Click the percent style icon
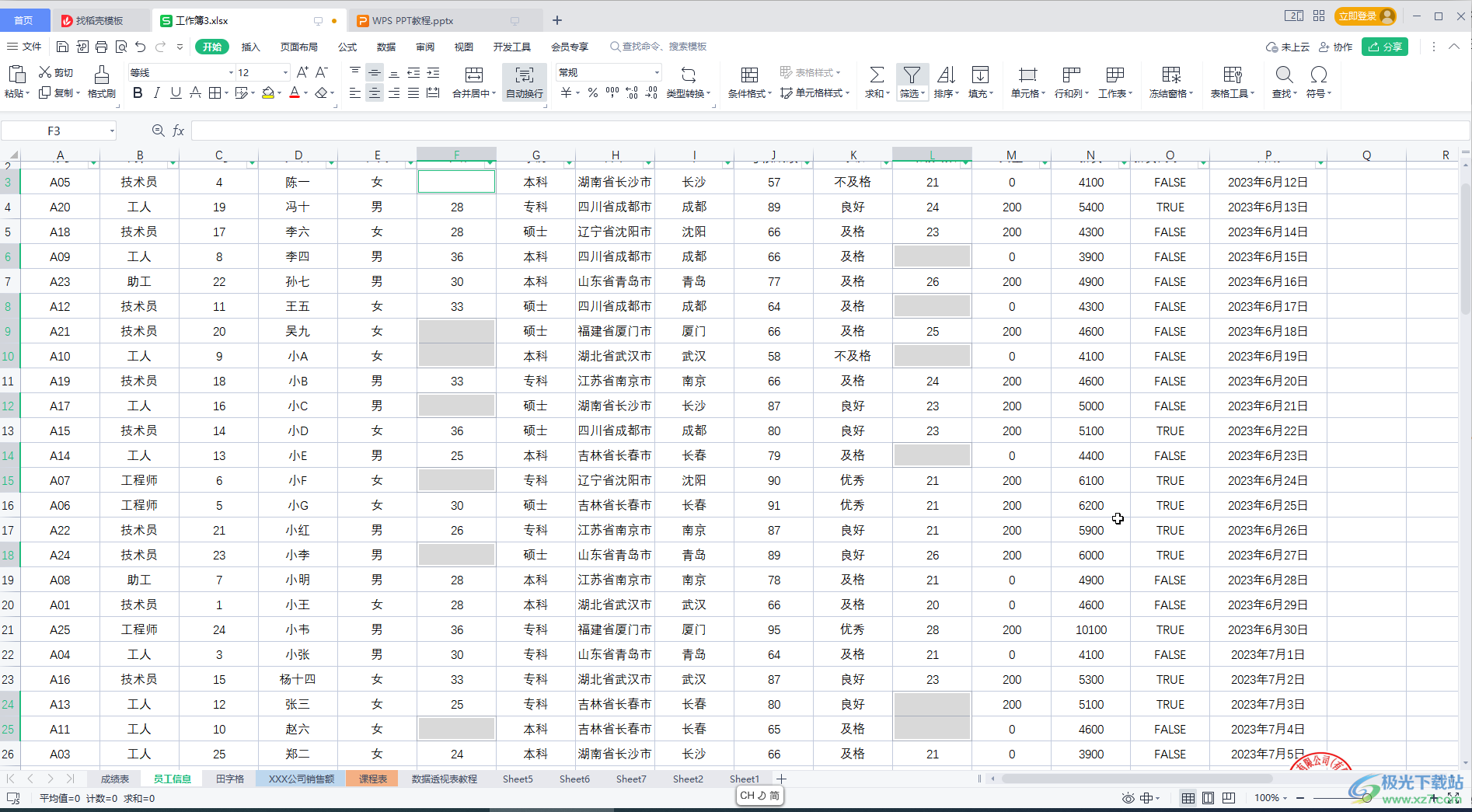 (592, 93)
